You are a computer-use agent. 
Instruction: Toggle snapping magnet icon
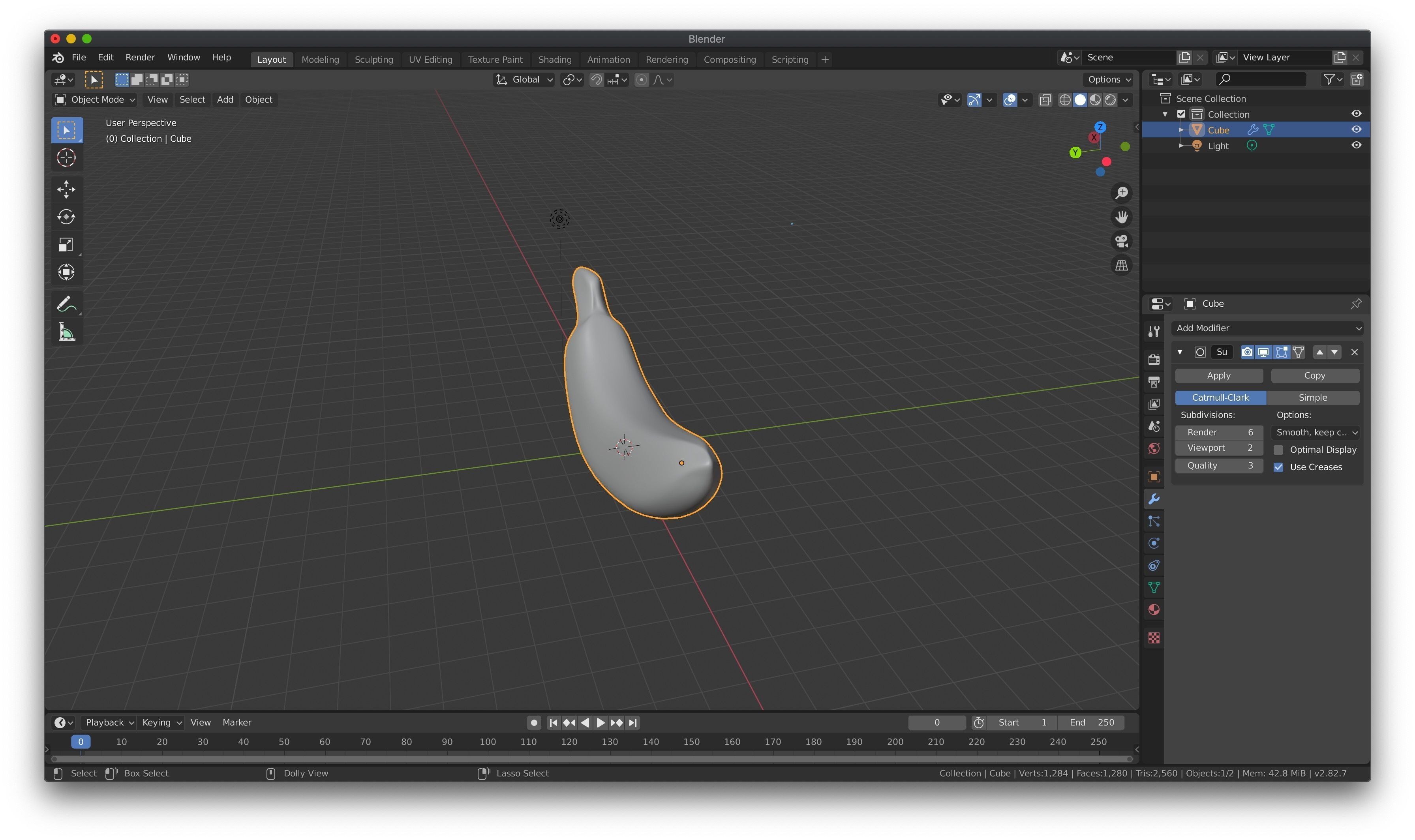coord(596,80)
